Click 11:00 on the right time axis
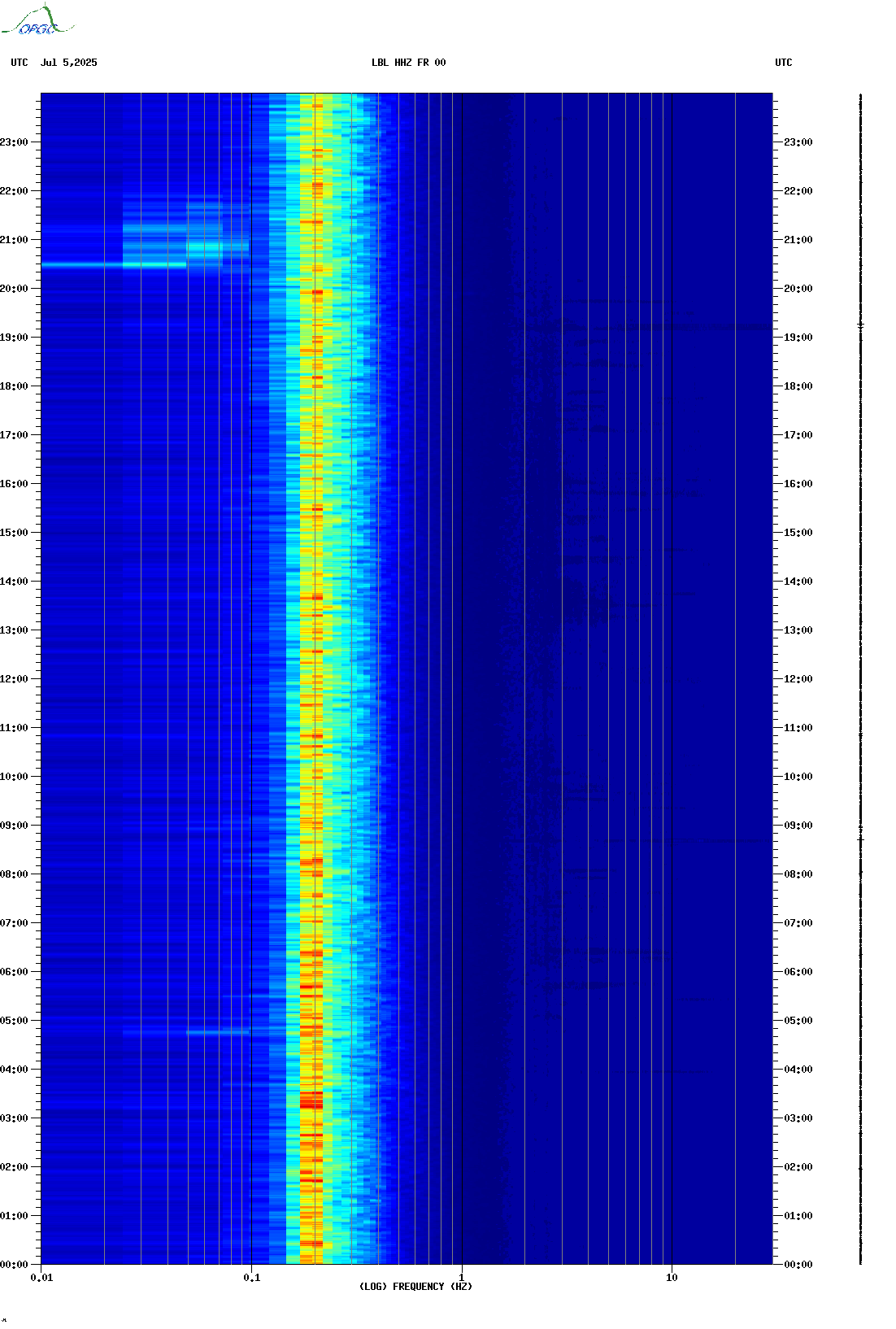This screenshot has height=1329, width=896. click(x=798, y=728)
